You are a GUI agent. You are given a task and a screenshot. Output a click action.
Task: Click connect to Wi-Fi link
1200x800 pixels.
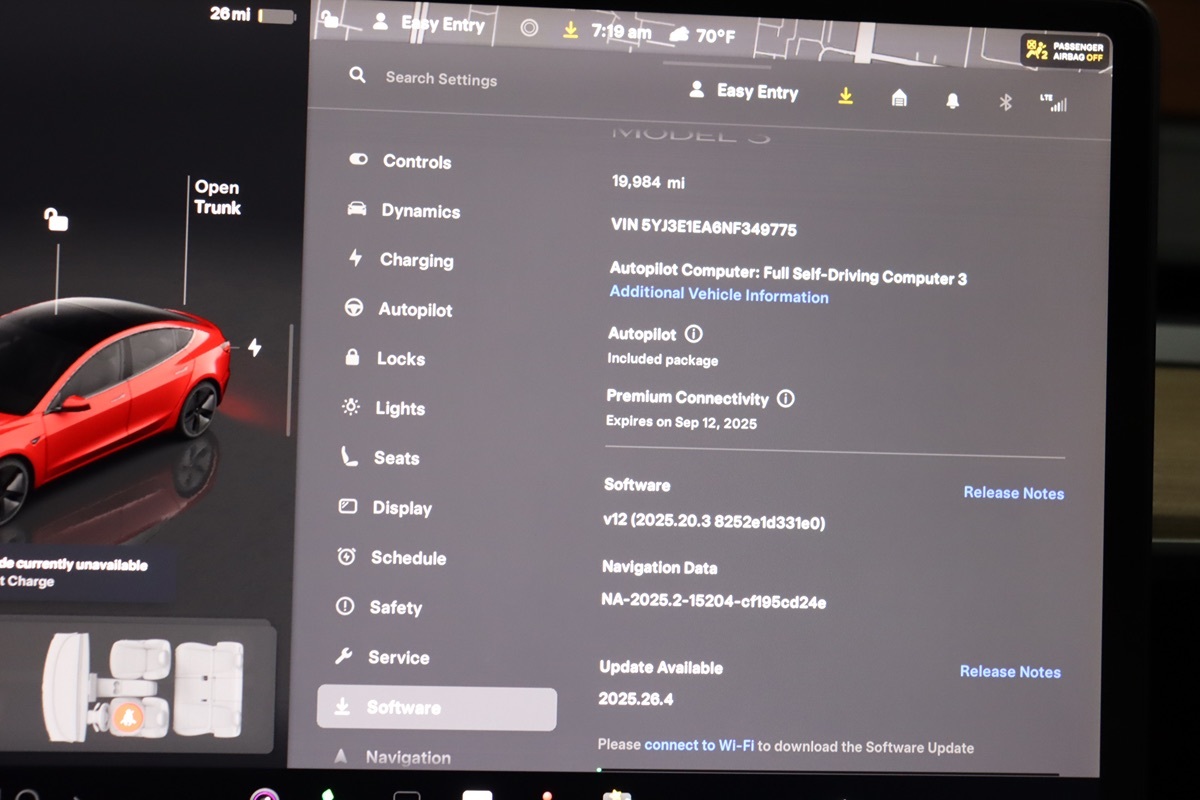699,746
